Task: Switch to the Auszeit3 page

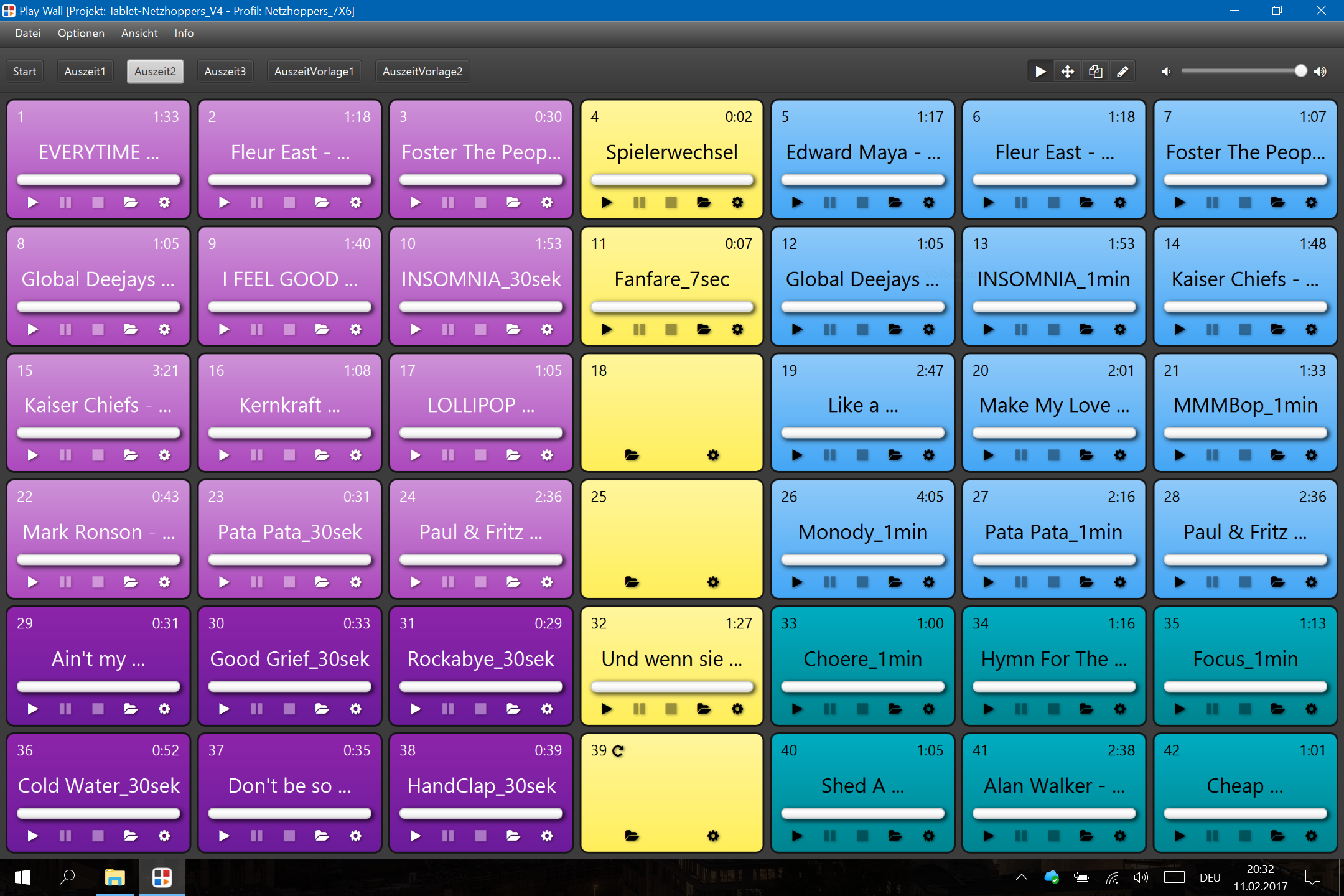Action: point(225,72)
